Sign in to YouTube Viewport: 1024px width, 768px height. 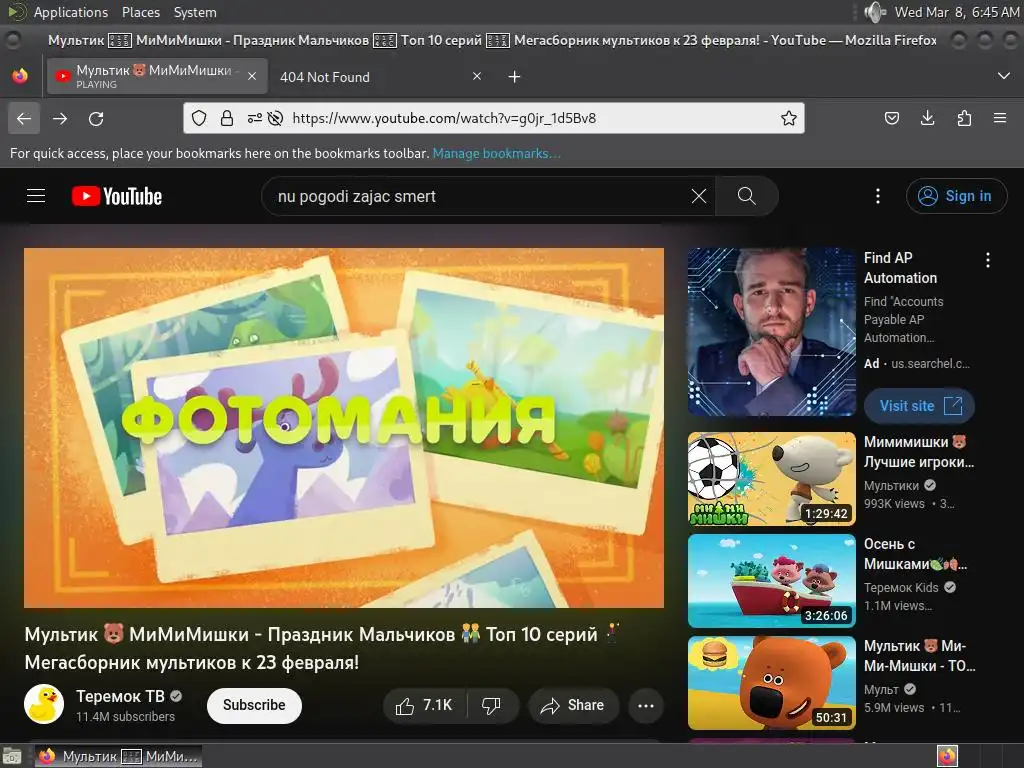click(956, 196)
